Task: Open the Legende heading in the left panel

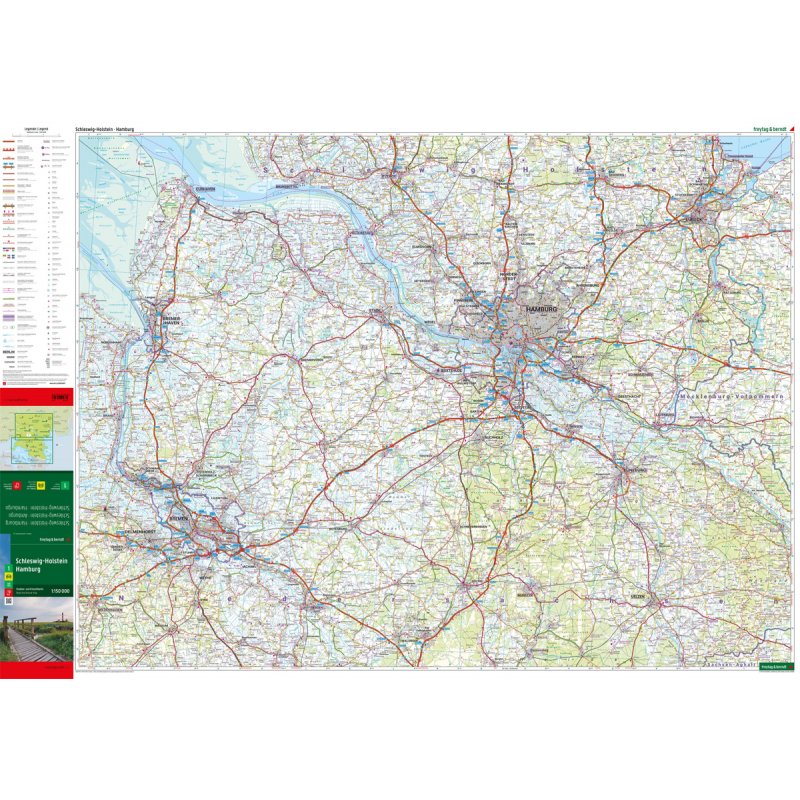Action: (38, 131)
